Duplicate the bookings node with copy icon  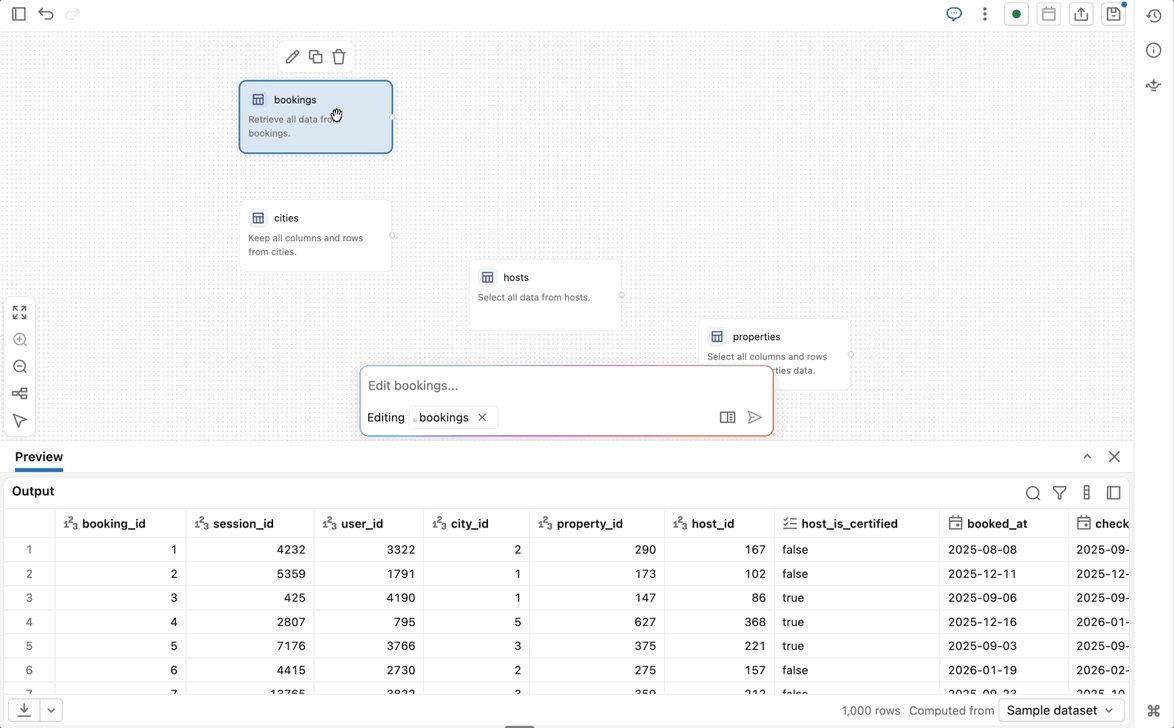(315, 57)
